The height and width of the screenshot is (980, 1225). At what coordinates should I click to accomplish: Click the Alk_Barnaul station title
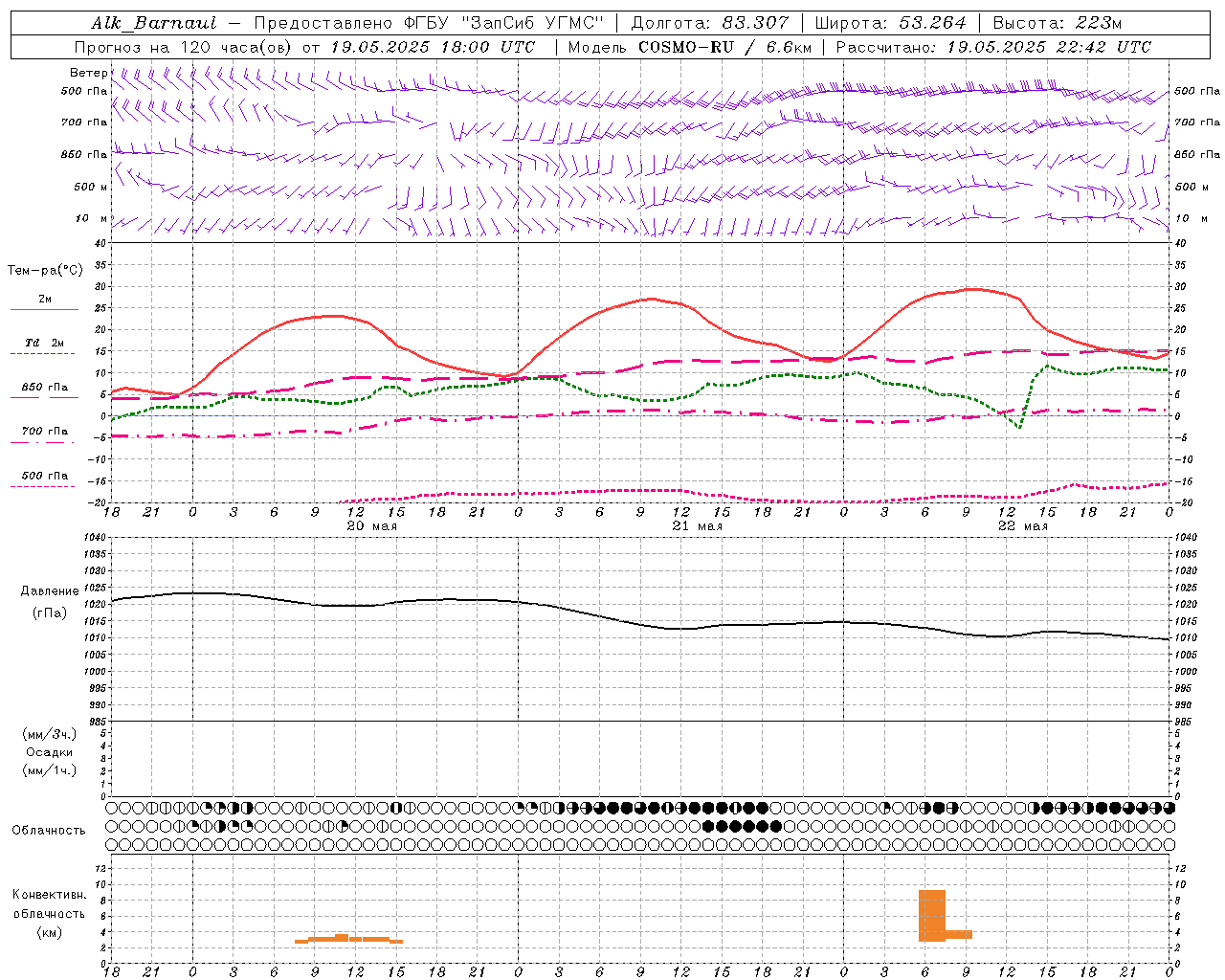[153, 23]
